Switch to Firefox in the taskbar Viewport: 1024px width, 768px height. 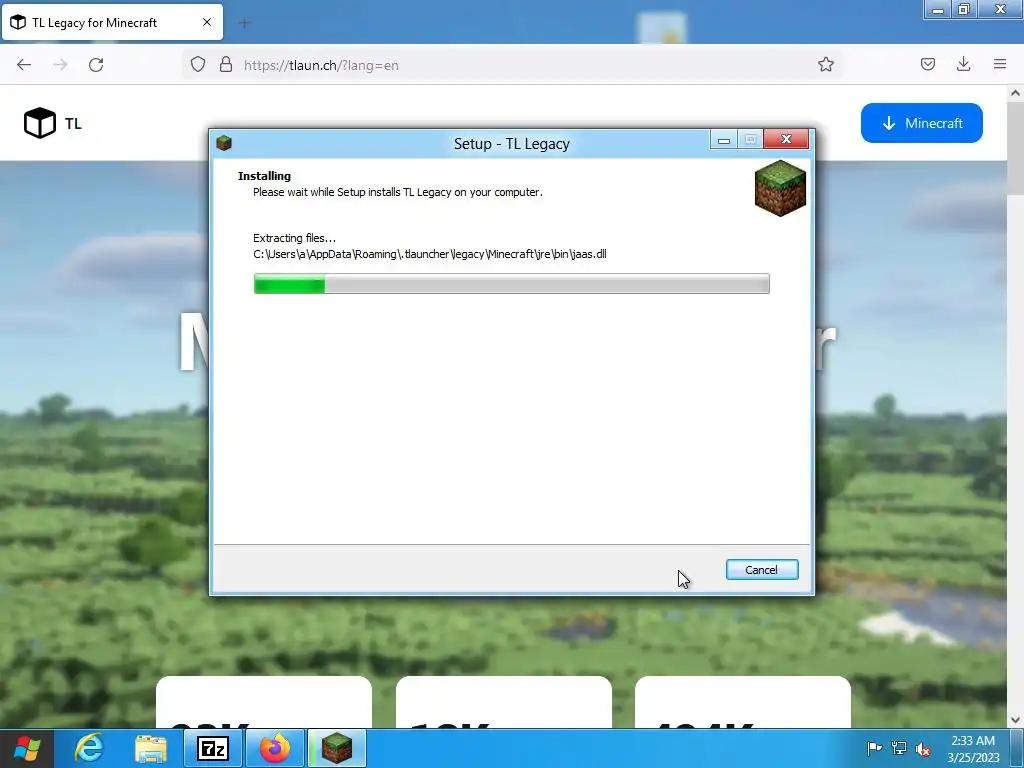pos(275,748)
